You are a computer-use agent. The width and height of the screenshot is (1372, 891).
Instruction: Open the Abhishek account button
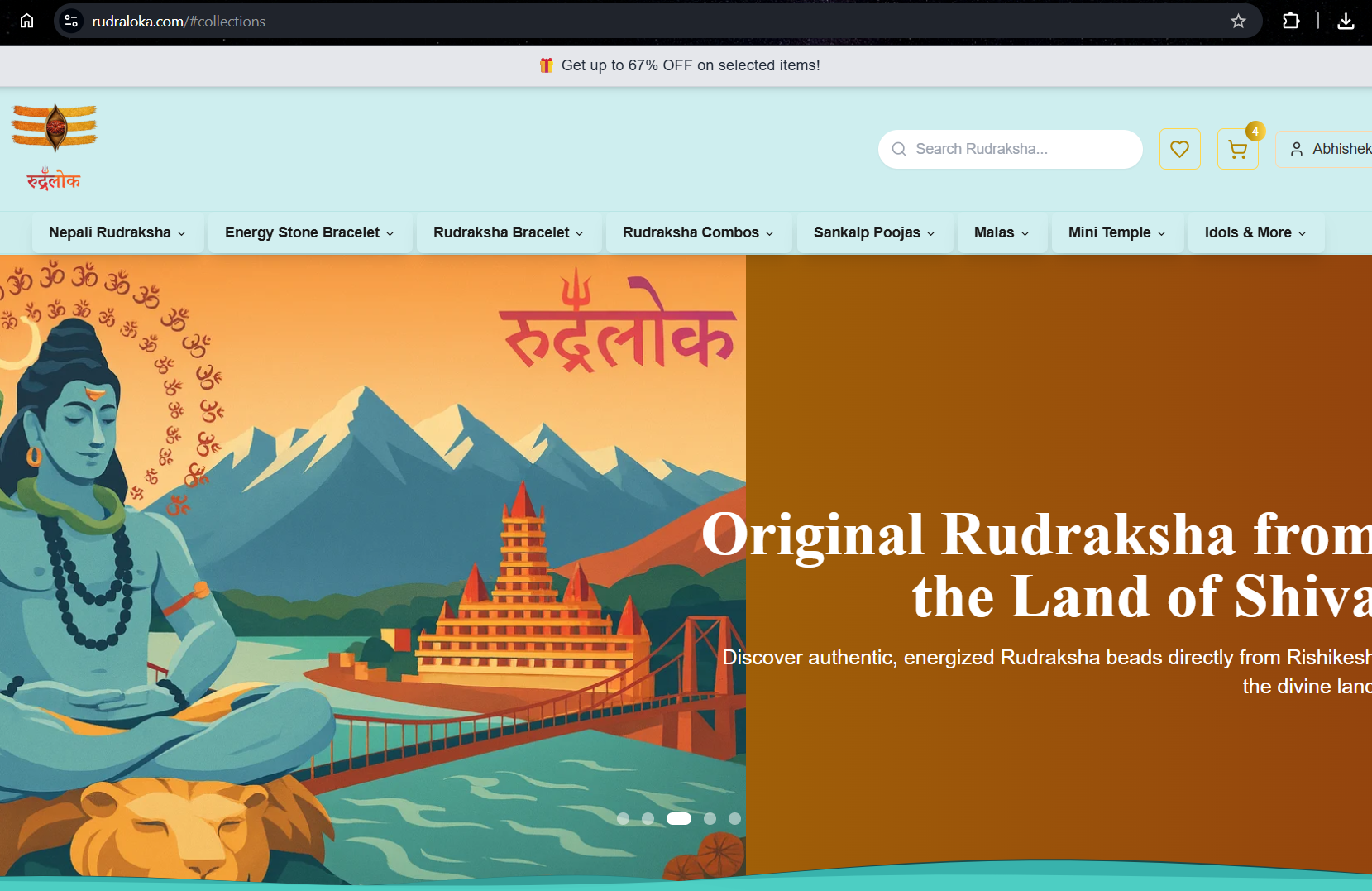point(1324,149)
